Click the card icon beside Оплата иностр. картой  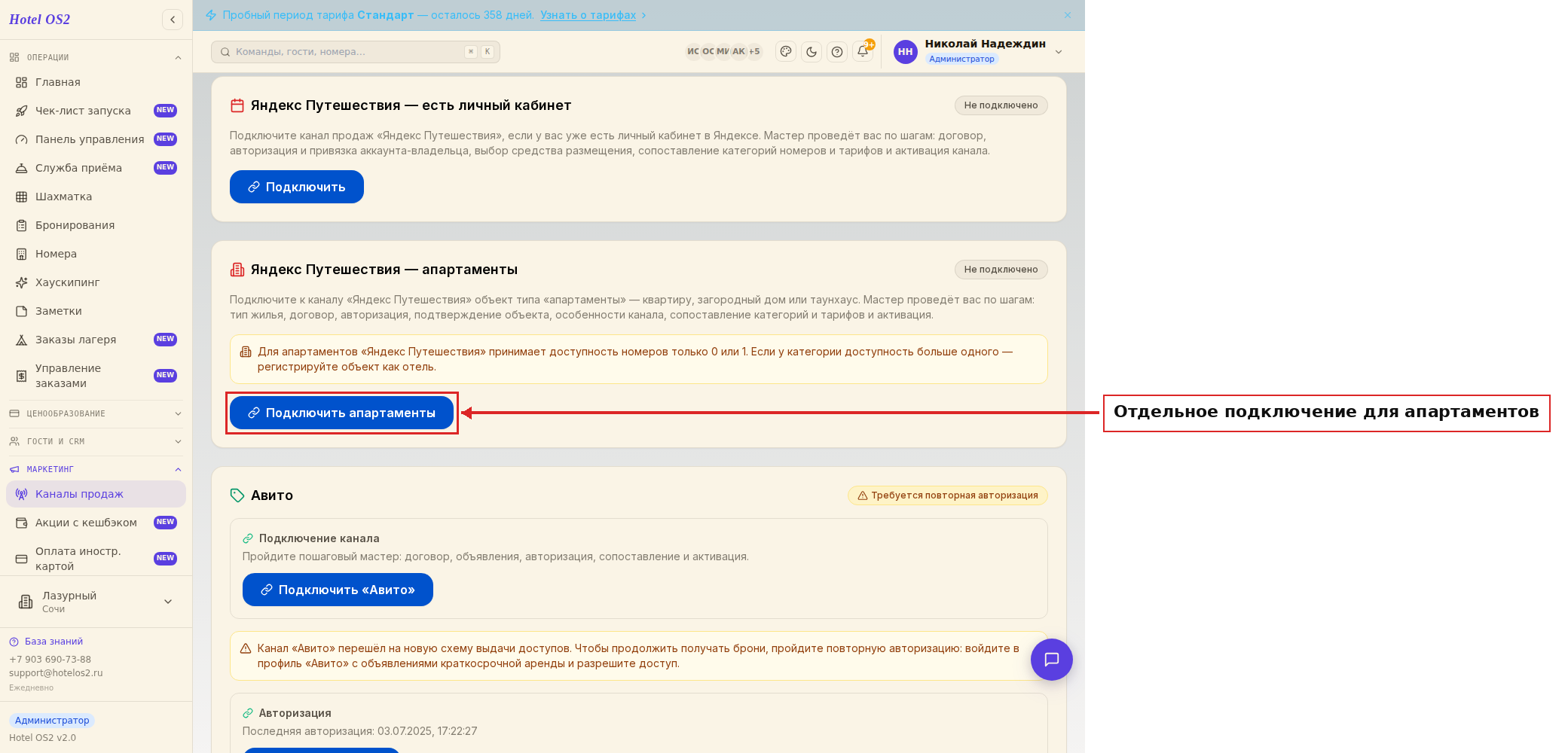(x=22, y=559)
